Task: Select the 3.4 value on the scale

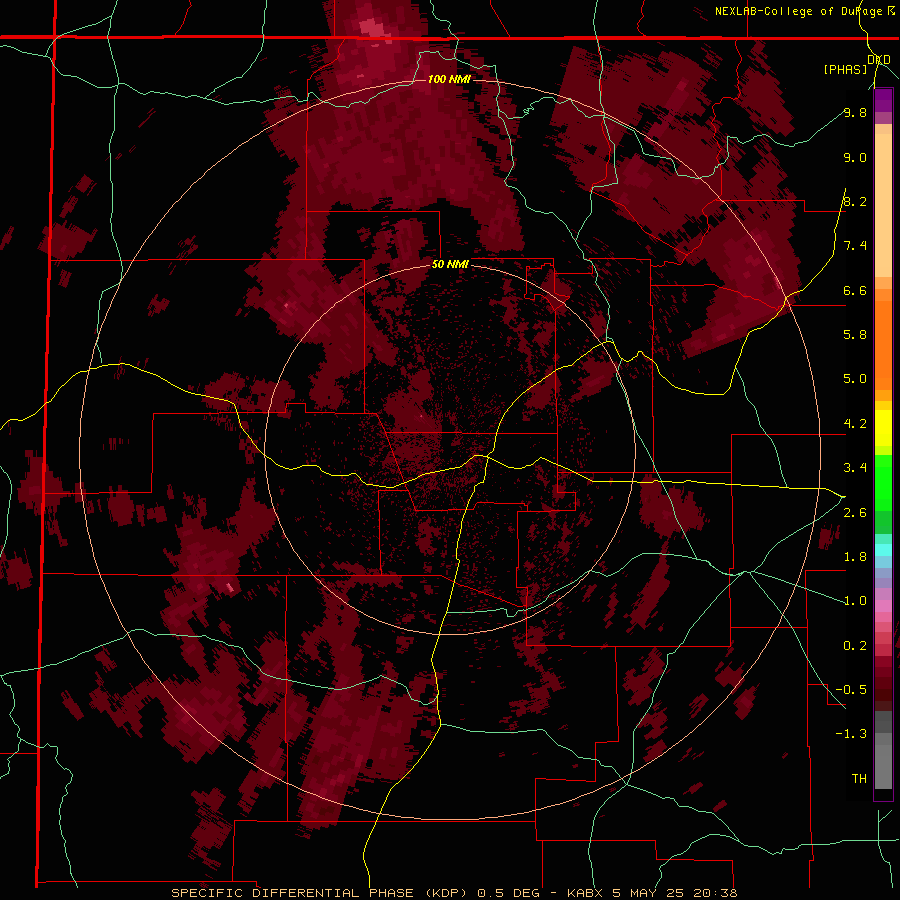Action: pyautogui.click(x=855, y=468)
